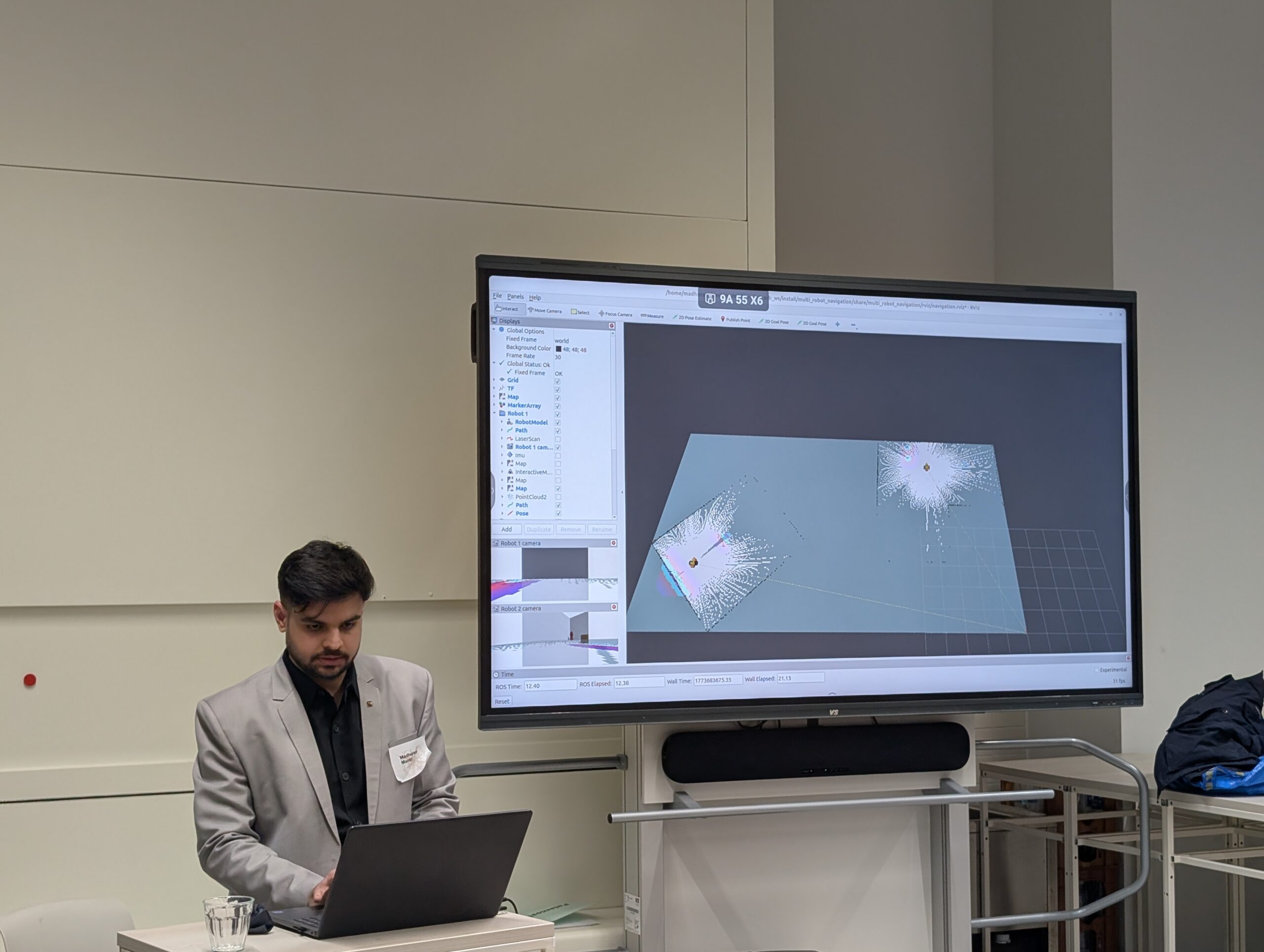Pick the Measure tool
The height and width of the screenshot is (952, 1264).
click(x=652, y=316)
